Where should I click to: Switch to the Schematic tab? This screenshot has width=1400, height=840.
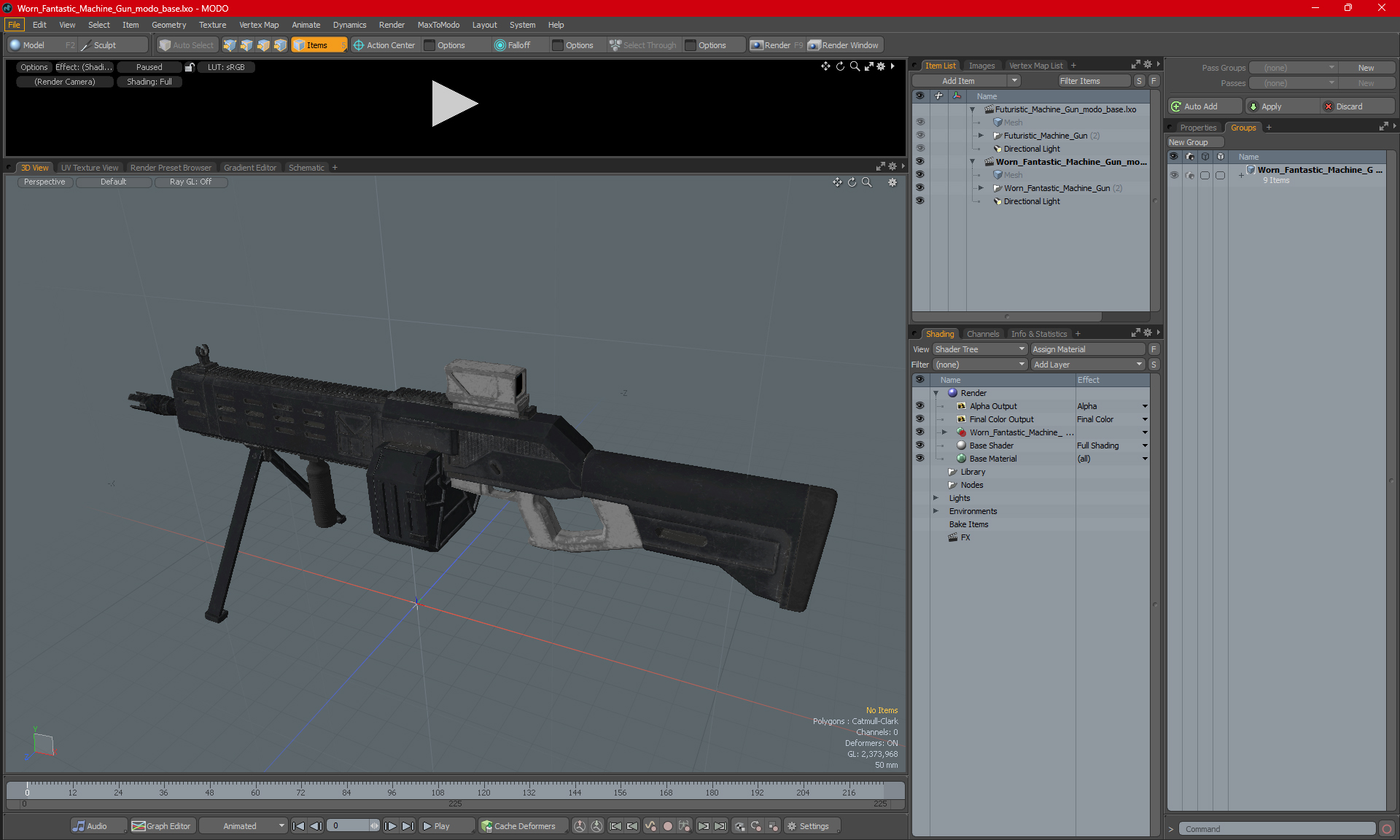pos(306,168)
